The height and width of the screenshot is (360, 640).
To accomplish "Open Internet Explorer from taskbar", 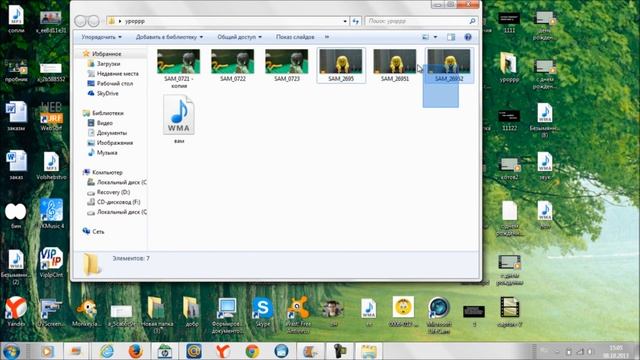I will click(x=107, y=351).
